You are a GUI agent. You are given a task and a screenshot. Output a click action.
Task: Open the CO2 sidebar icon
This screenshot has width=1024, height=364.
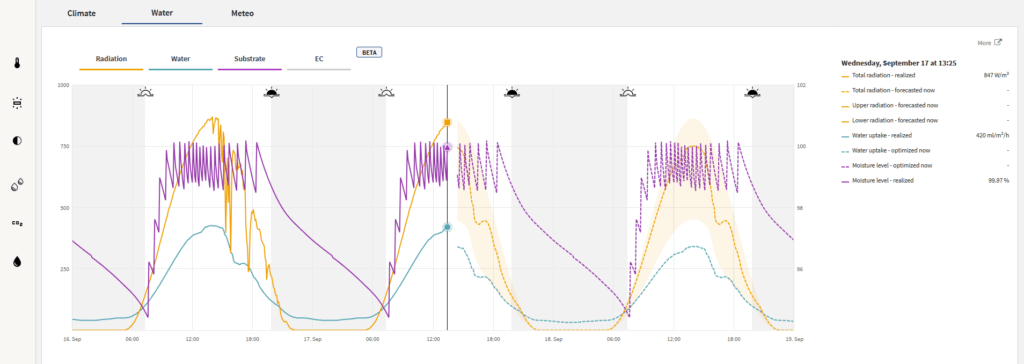point(18,223)
